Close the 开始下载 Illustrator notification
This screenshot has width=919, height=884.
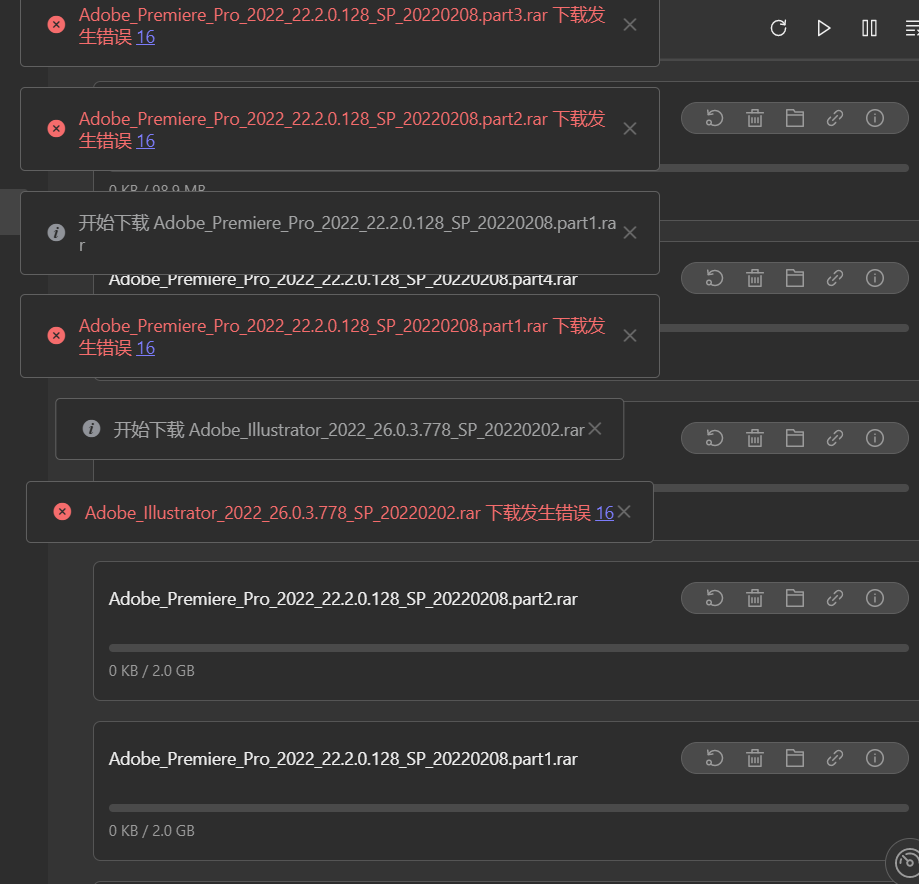tap(594, 429)
